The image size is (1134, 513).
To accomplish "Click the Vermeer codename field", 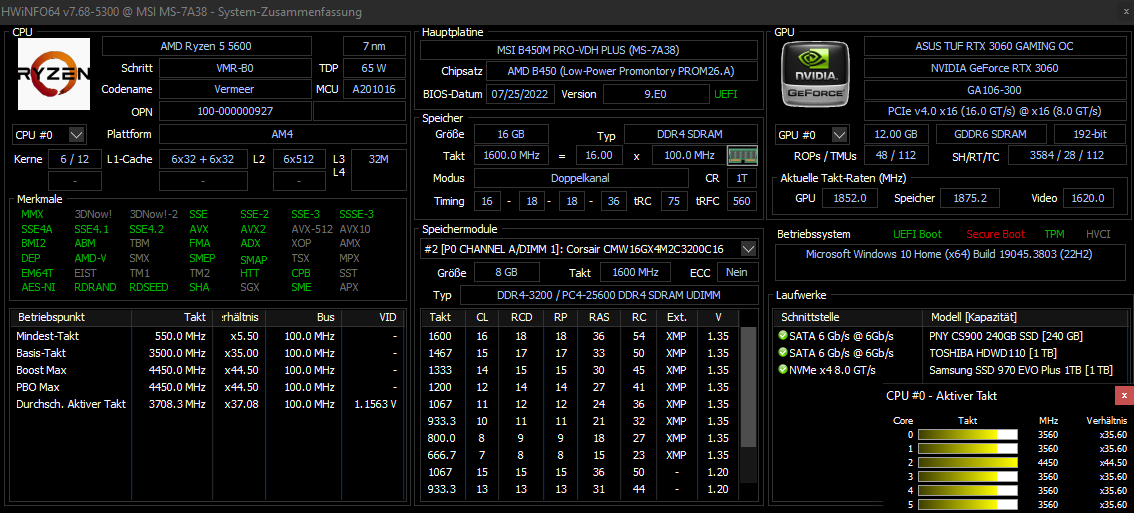I will pos(235,89).
